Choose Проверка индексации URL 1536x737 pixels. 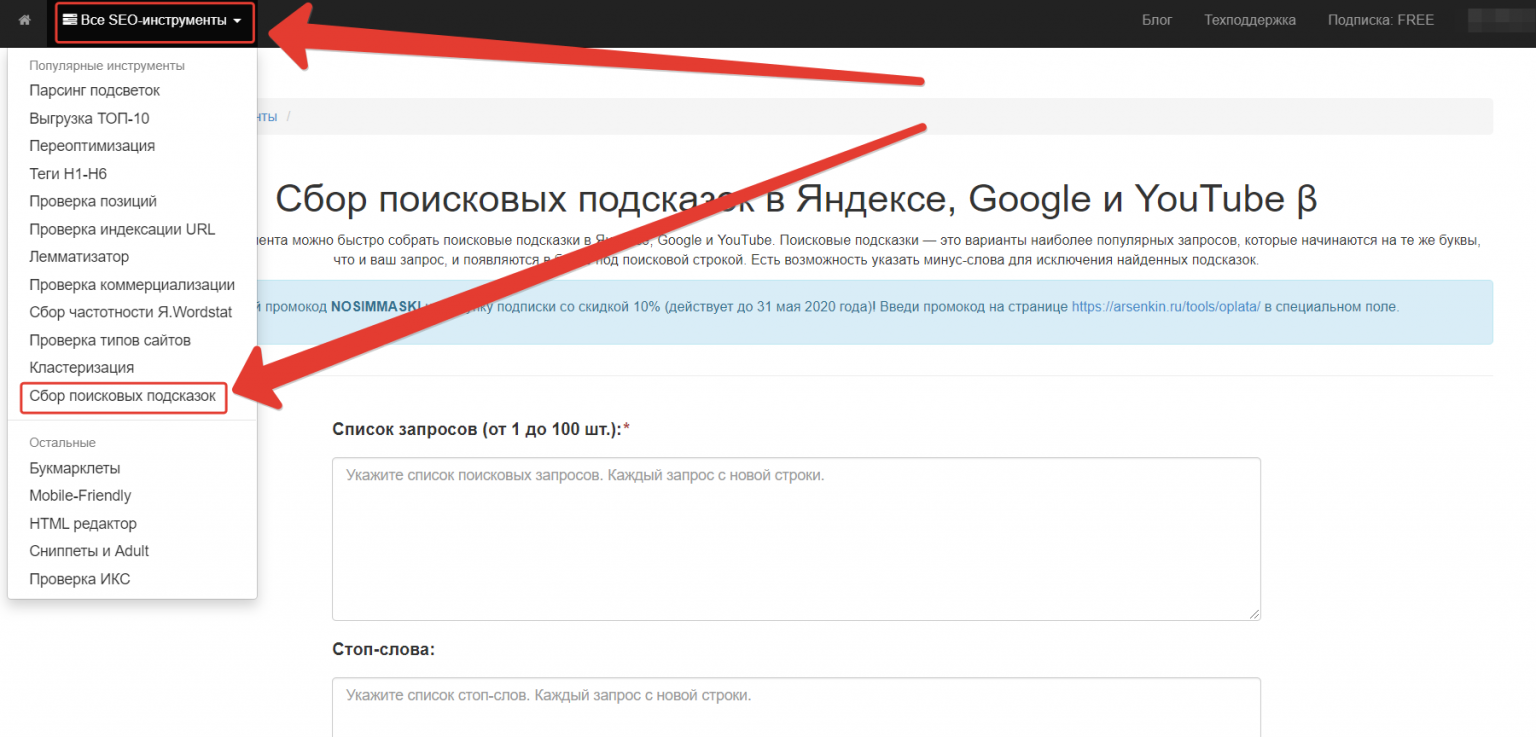tap(122, 229)
